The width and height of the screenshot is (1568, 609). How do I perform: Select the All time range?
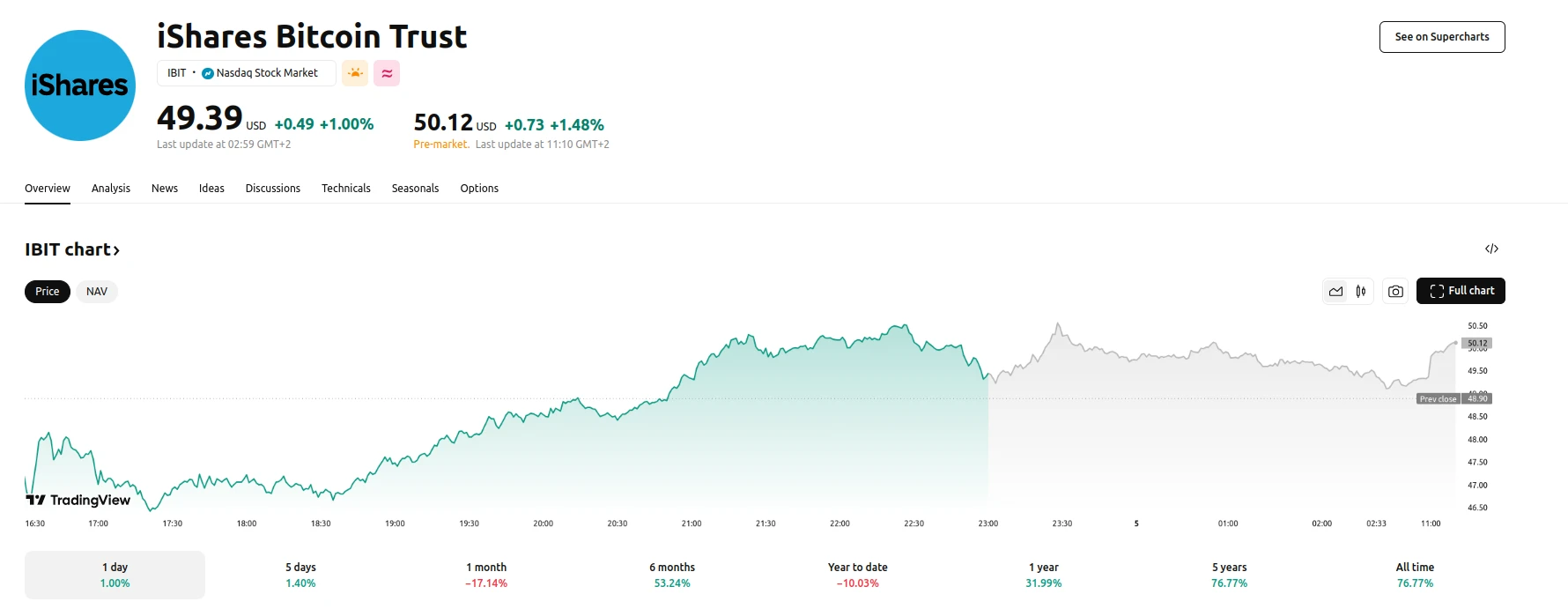pyautogui.click(x=1415, y=575)
